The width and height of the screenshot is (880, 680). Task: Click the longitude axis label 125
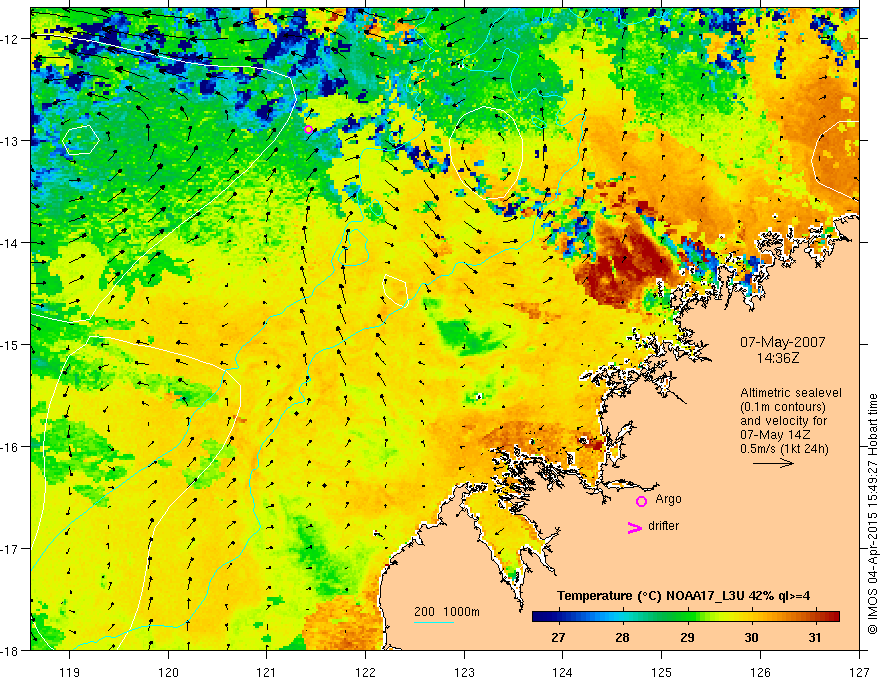pyautogui.click(x=662, y=672)
